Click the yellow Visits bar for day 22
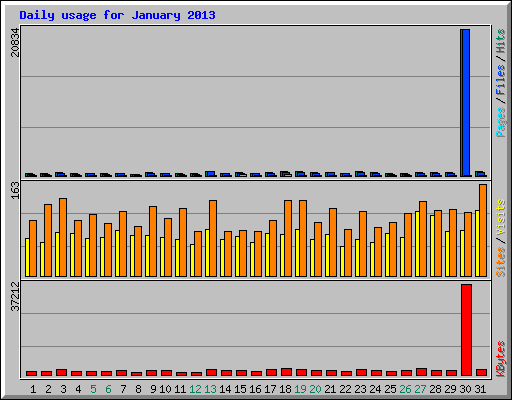 click(x=342, y=261)
